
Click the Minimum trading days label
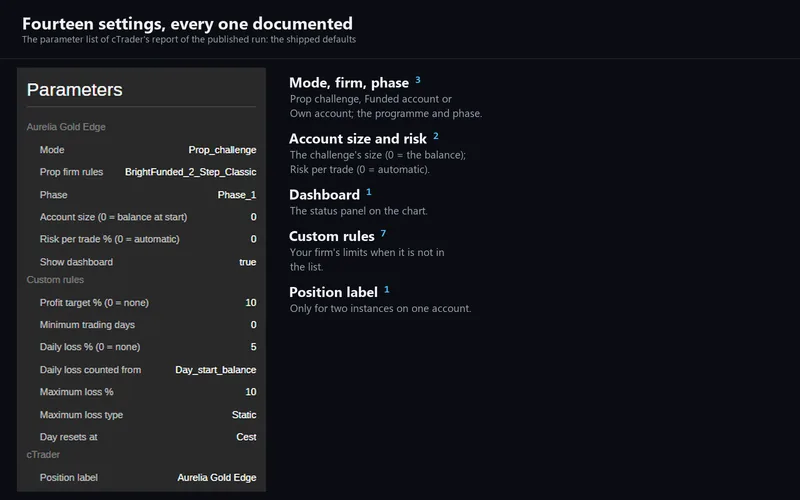(87, 325)
